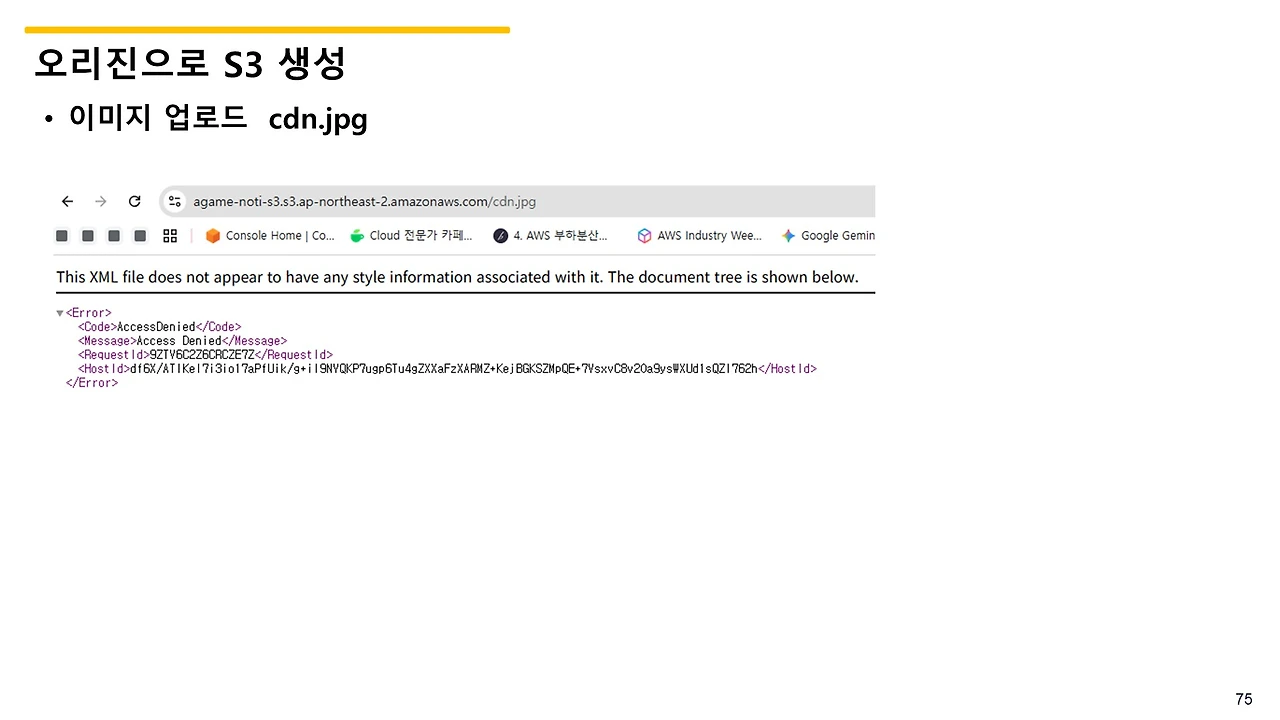Click the back navigation arrow
Image resolution: width=1280 pixels, height=720 pixels.
(x=67, y=201)
